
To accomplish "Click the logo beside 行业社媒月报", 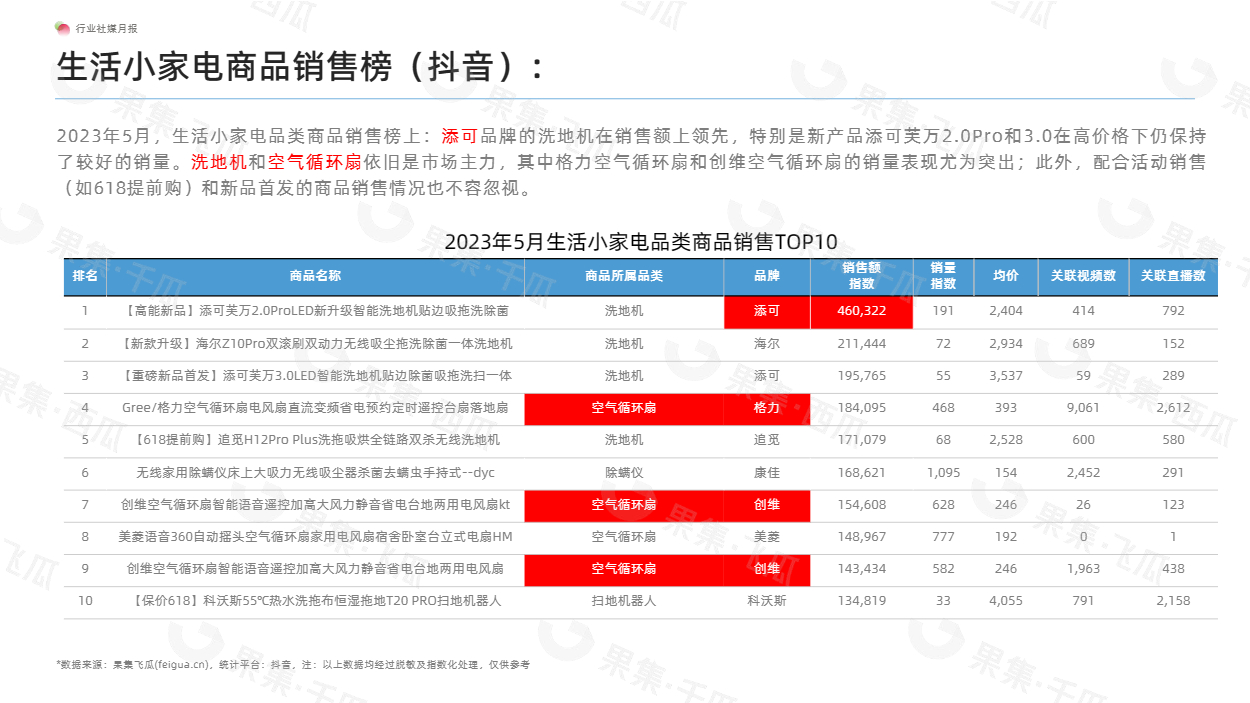I will coord(62,28).
